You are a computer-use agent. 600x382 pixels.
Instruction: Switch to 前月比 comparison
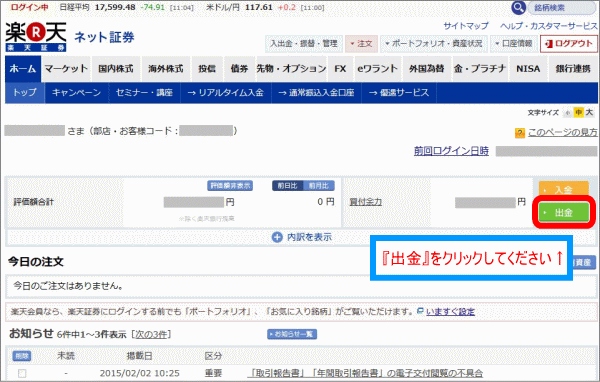click(319, 186)
